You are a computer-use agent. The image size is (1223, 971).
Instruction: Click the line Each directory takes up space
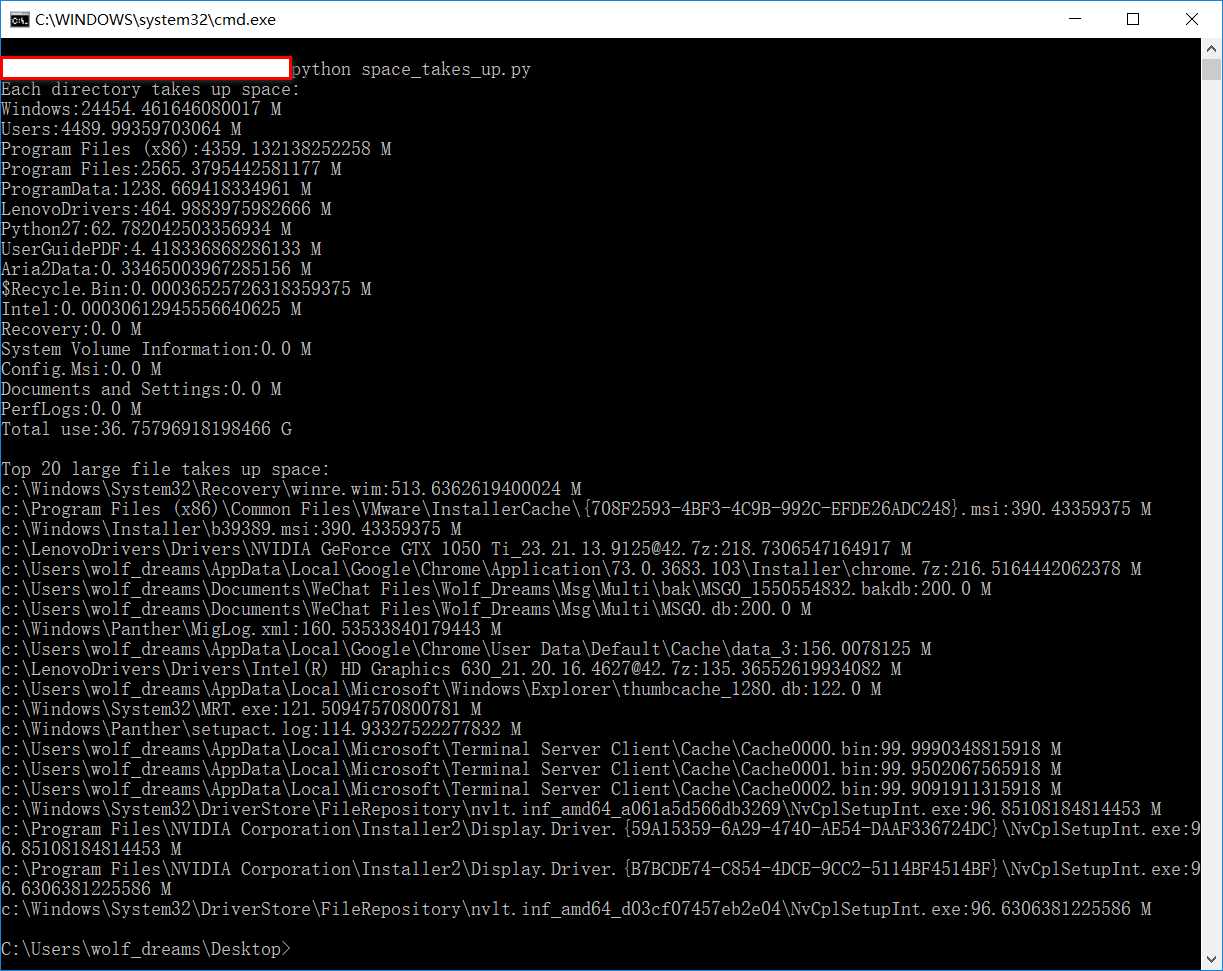[x=150, y=89]
